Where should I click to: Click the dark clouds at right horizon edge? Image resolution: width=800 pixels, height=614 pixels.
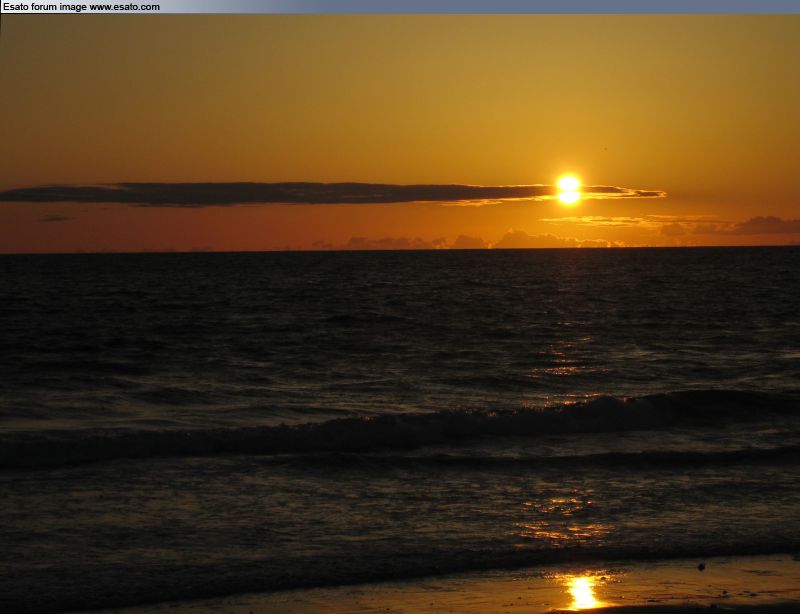765,226
